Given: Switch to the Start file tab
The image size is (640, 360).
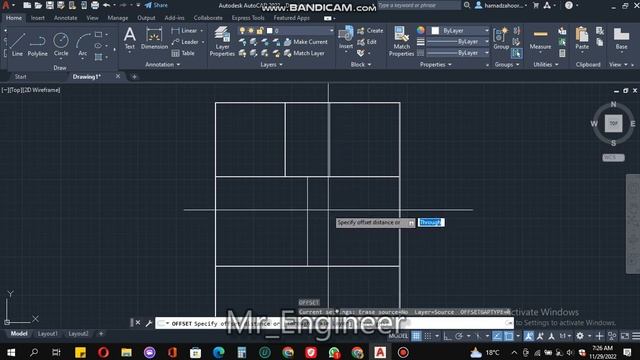Looking at the screenshot, I should (20, 77).
